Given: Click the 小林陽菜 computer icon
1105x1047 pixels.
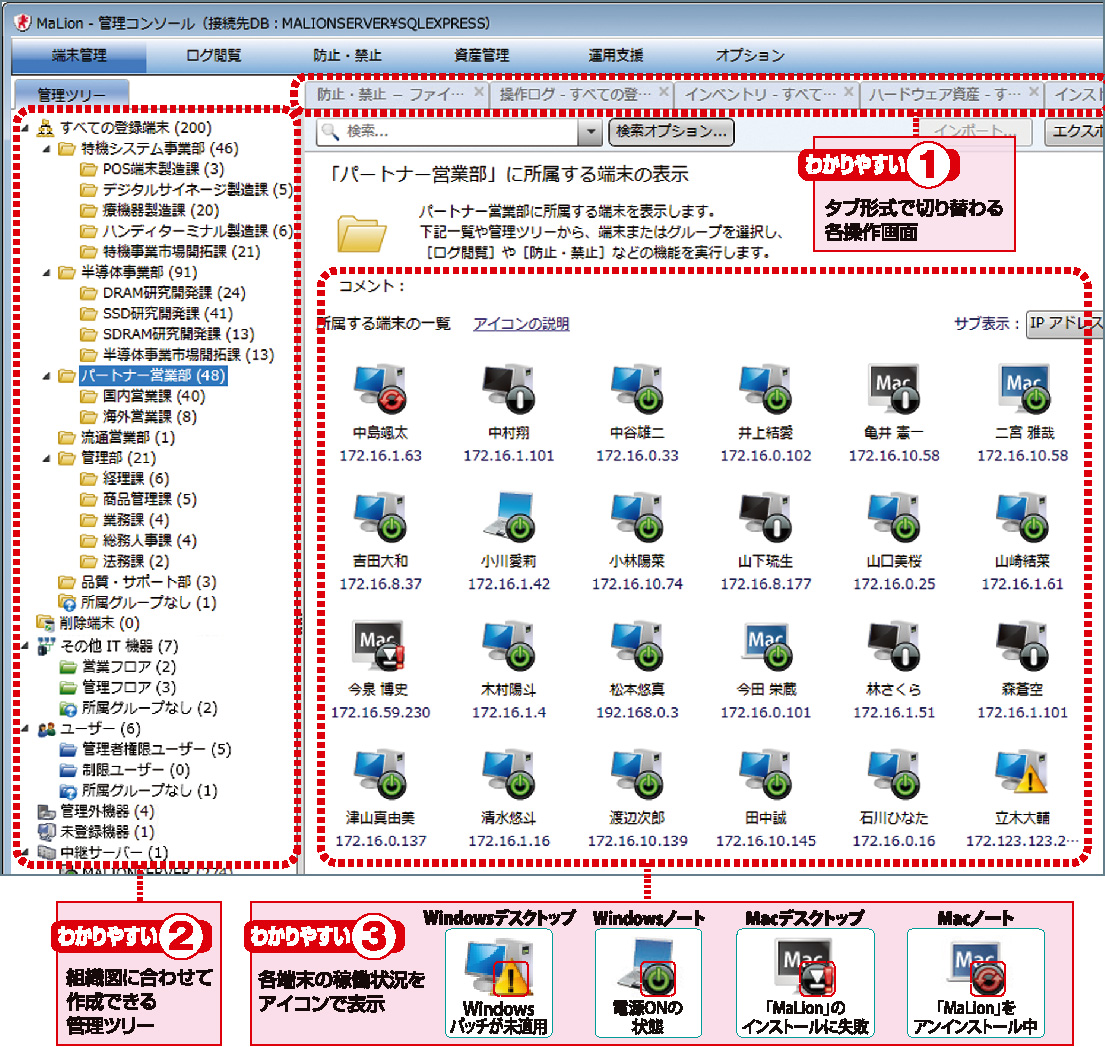Looking at the screenshot, I should [637, 516].
